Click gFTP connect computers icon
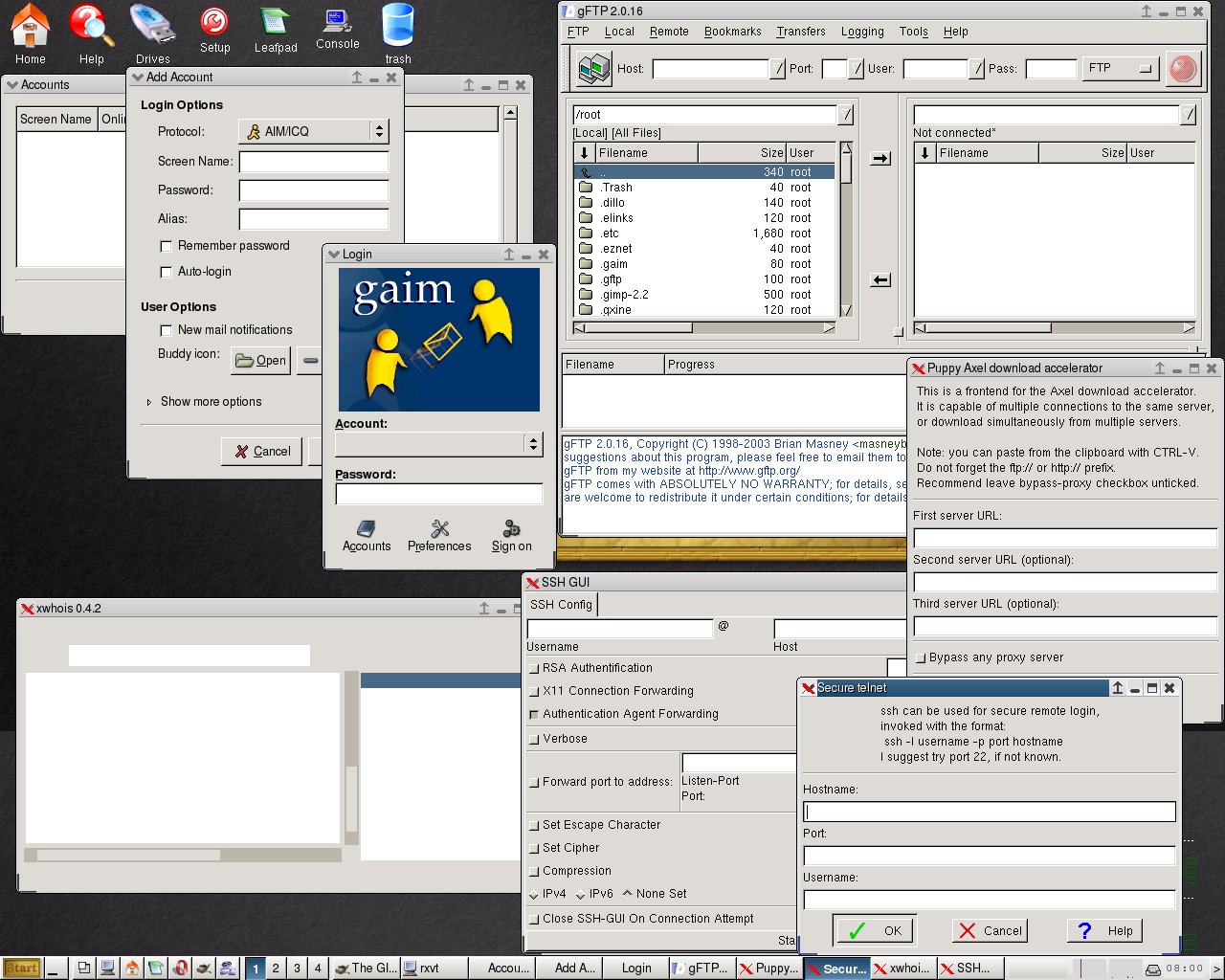Viewport: 1225px width, 980px height. click(x=594, y=68)
